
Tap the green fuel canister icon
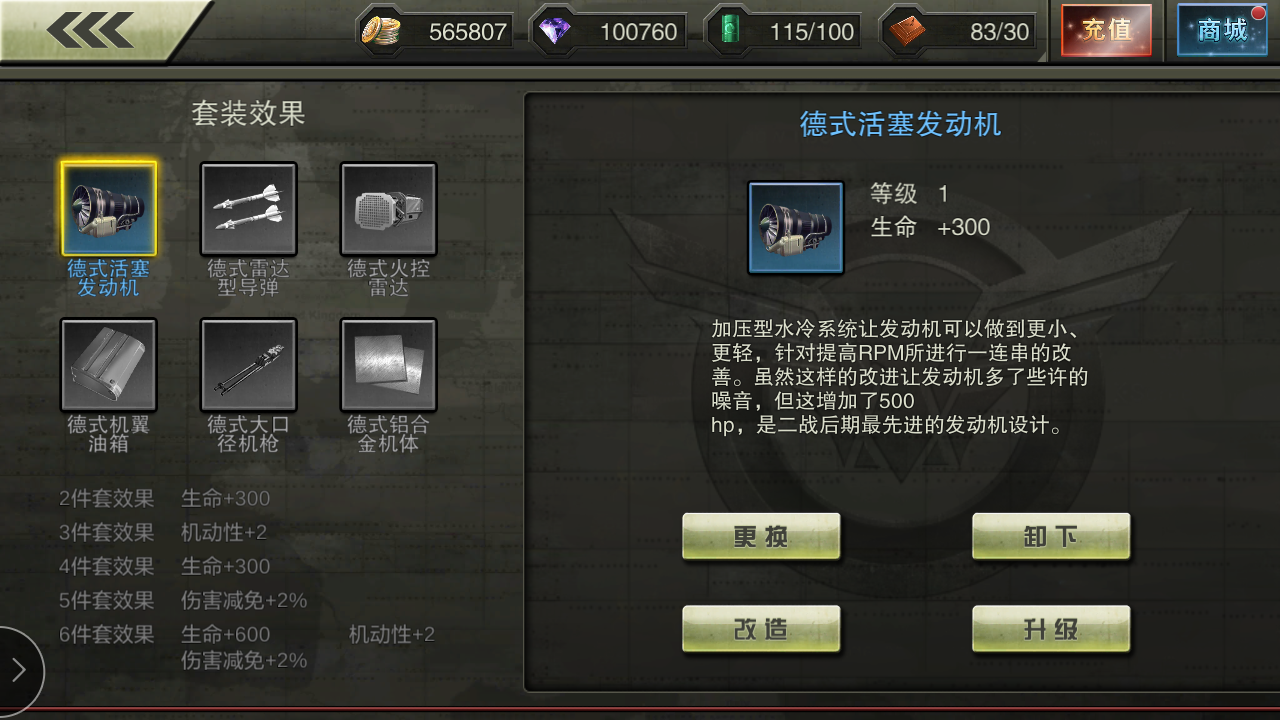[726, 31]
